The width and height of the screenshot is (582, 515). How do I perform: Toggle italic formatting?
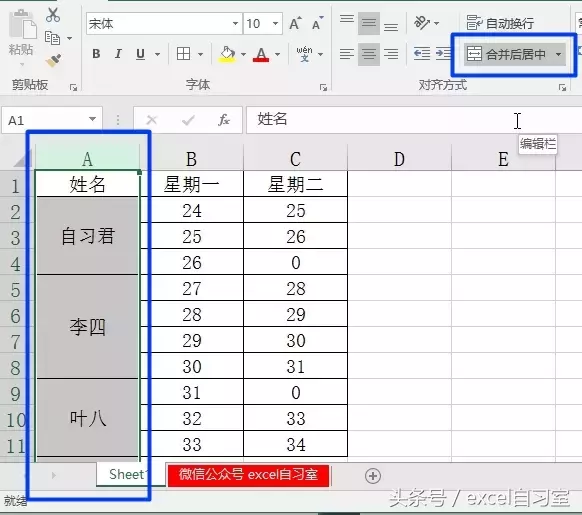point(118,54)
